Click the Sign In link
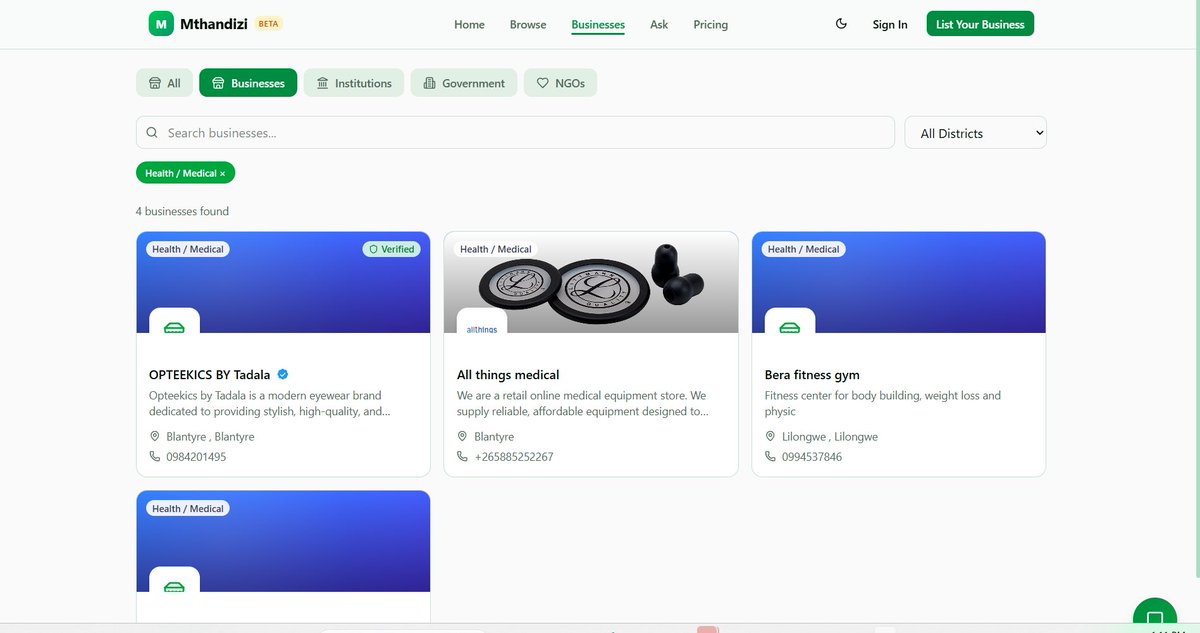 pyautogui.click(x=890, y=24)
